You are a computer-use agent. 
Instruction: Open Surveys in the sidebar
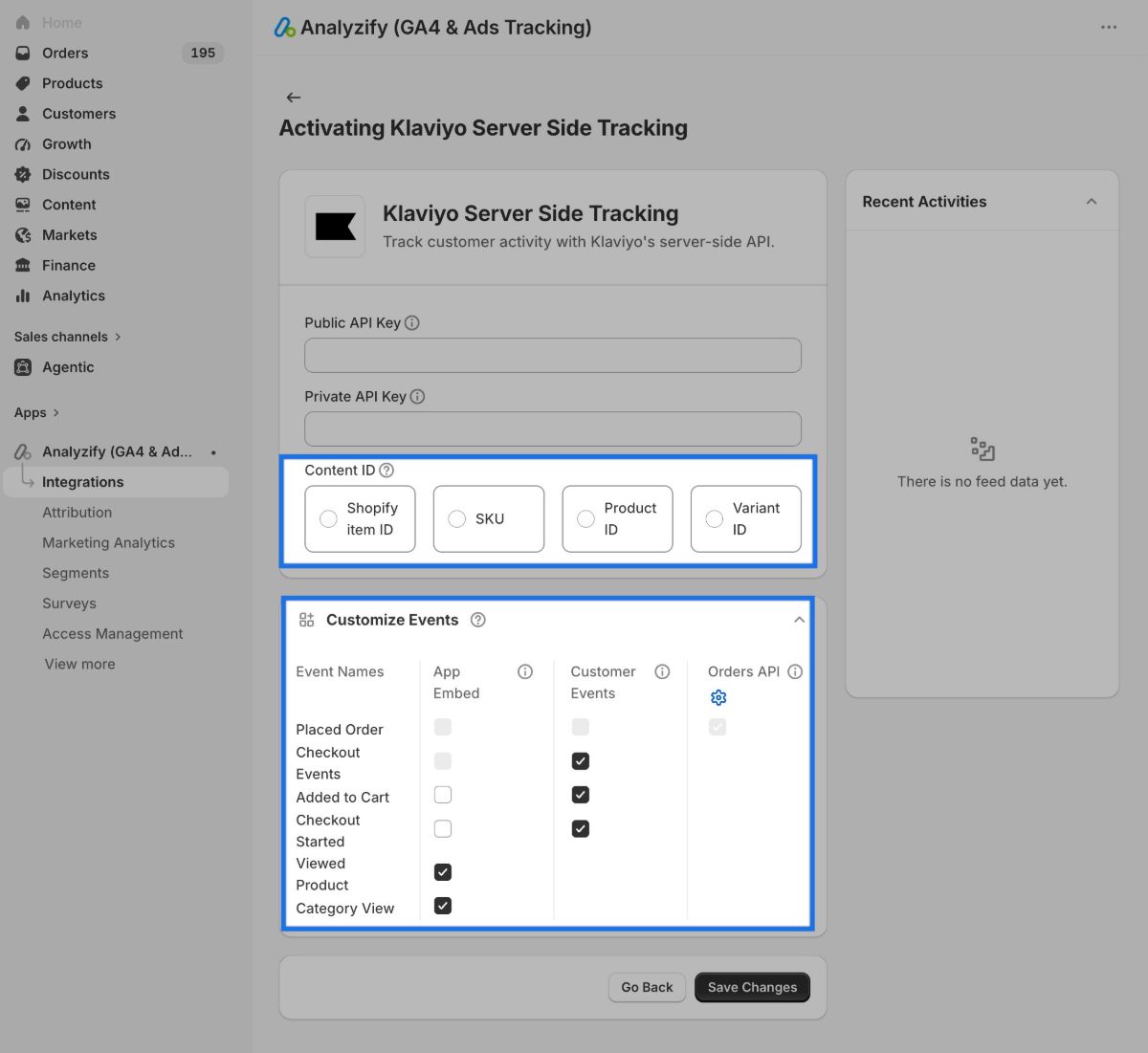point(69,603)
